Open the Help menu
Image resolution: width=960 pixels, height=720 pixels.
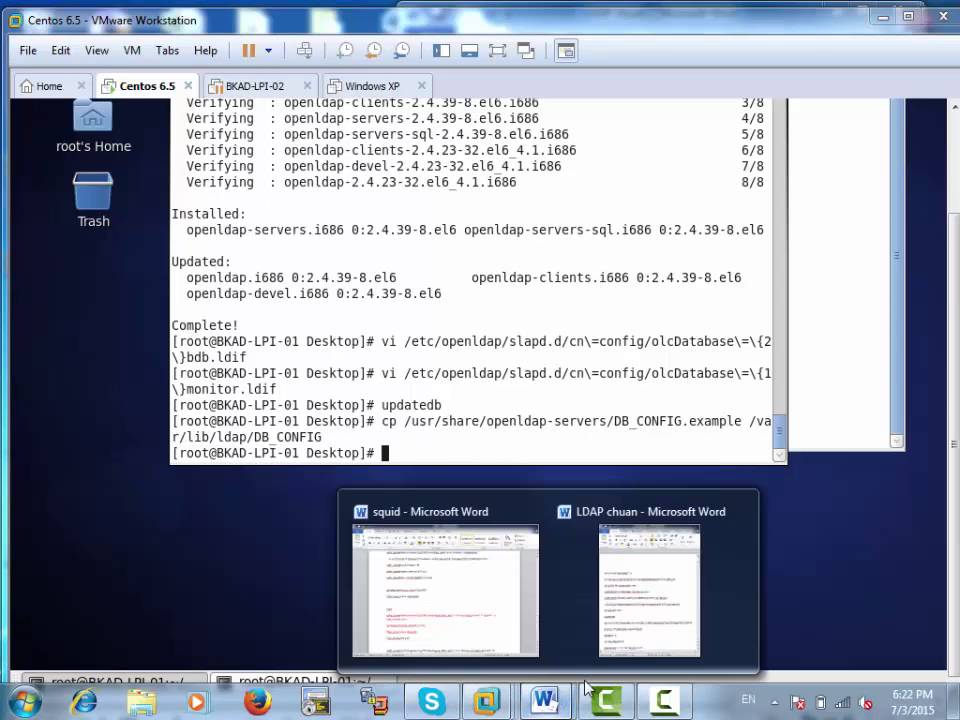205,51
